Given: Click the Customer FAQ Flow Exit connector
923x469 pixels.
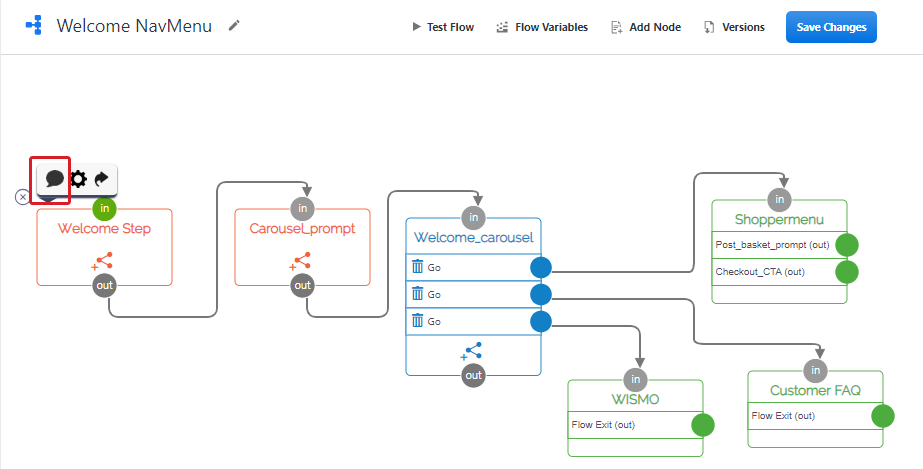Looking at the screenshot, I should click(x=882, y=416).
